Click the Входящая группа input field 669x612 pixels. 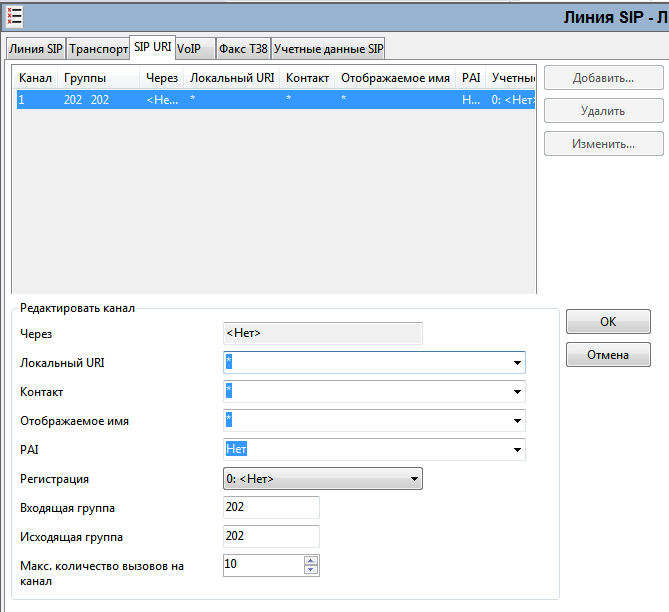tap(271, 507)
